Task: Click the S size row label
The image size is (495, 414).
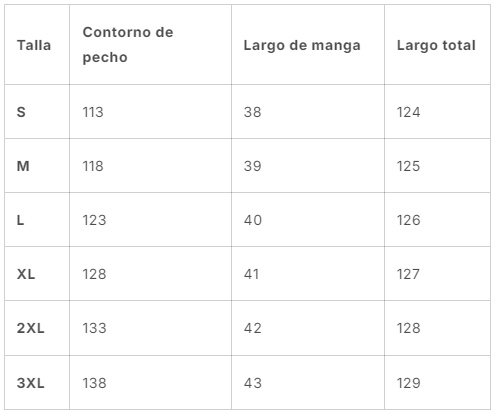Action: click(21, 112)
